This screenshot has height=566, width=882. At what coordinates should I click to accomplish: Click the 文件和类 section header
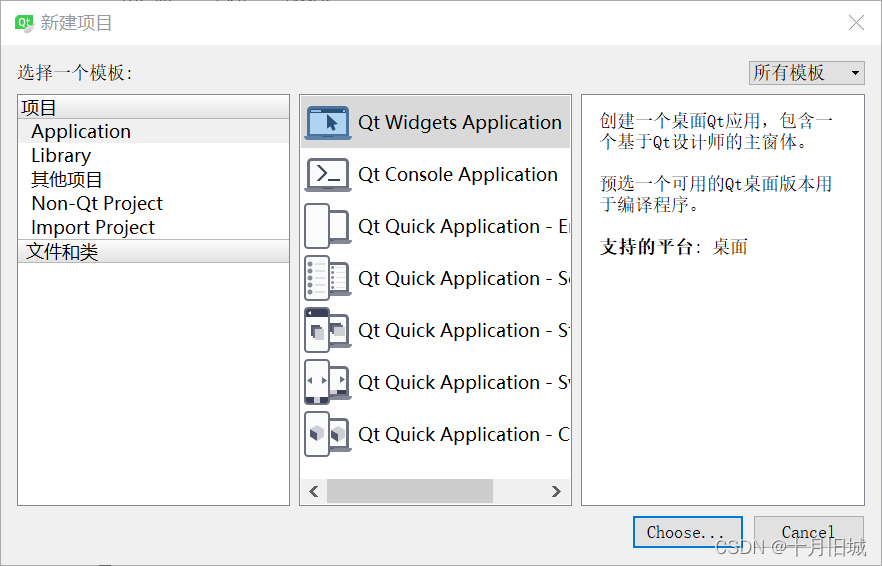tap(154, 251)
